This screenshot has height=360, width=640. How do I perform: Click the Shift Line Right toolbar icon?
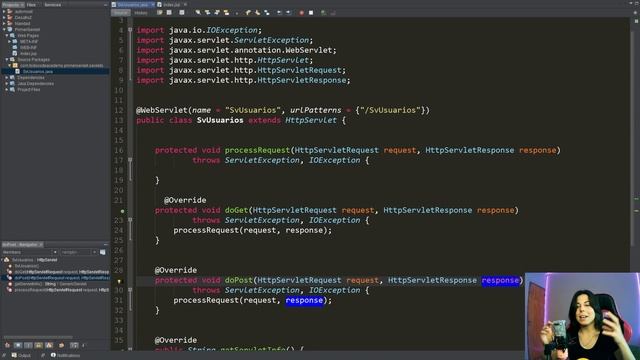pyautogui.click(x=288, y=13)
